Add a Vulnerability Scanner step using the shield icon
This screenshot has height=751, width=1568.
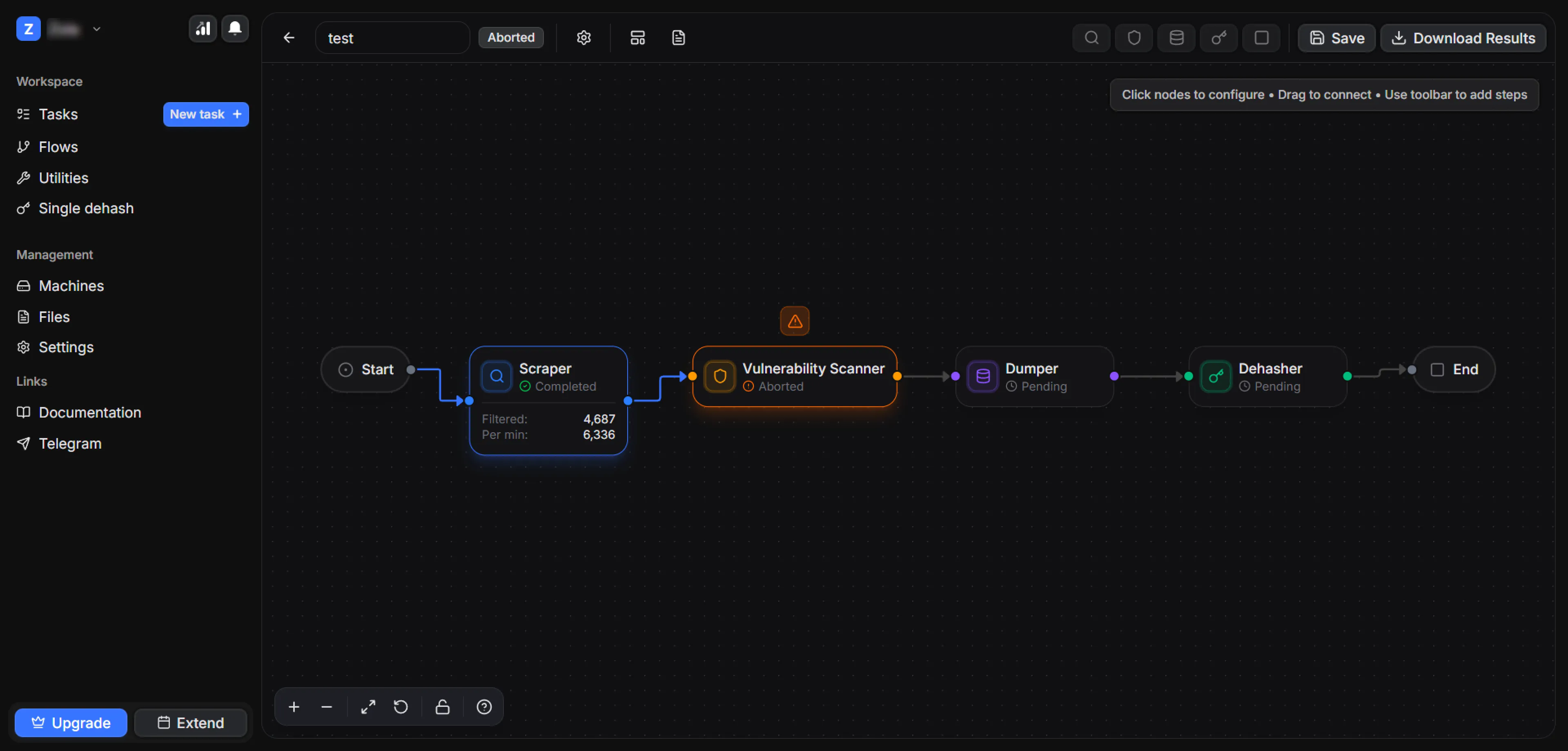pyautogui.click(x=1134, y=38)
